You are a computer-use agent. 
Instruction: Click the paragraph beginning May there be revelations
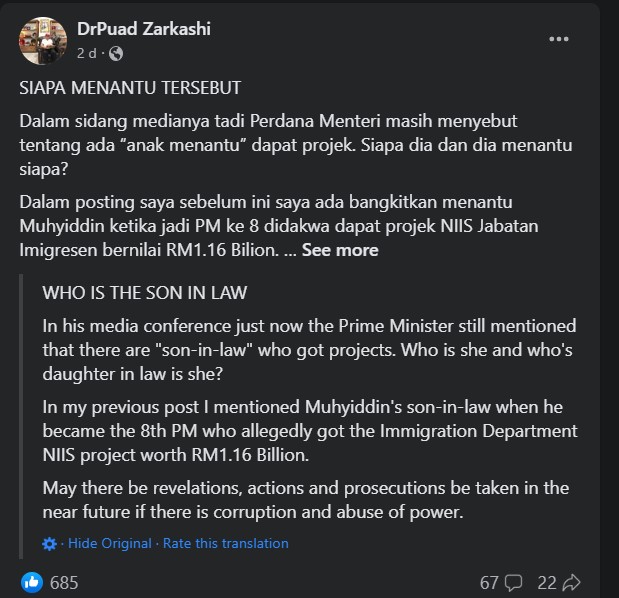coord(306,500)
